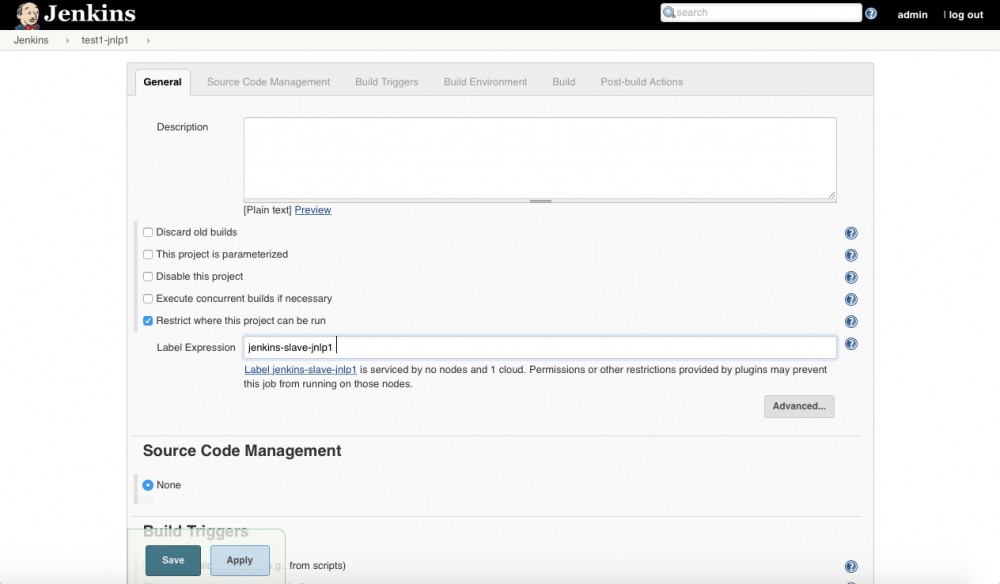Uncheck Restrict where this project can be run
The image size is (1000, 584).
(147, 321)
